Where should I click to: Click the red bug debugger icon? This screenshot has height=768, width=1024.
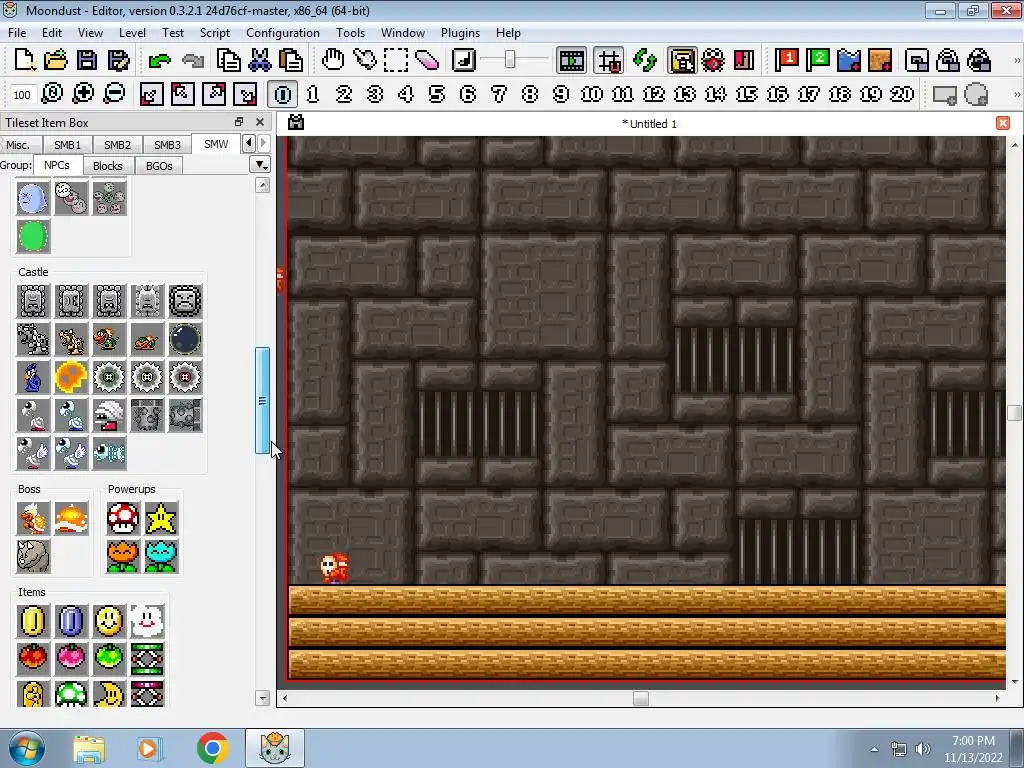[713, 61]
